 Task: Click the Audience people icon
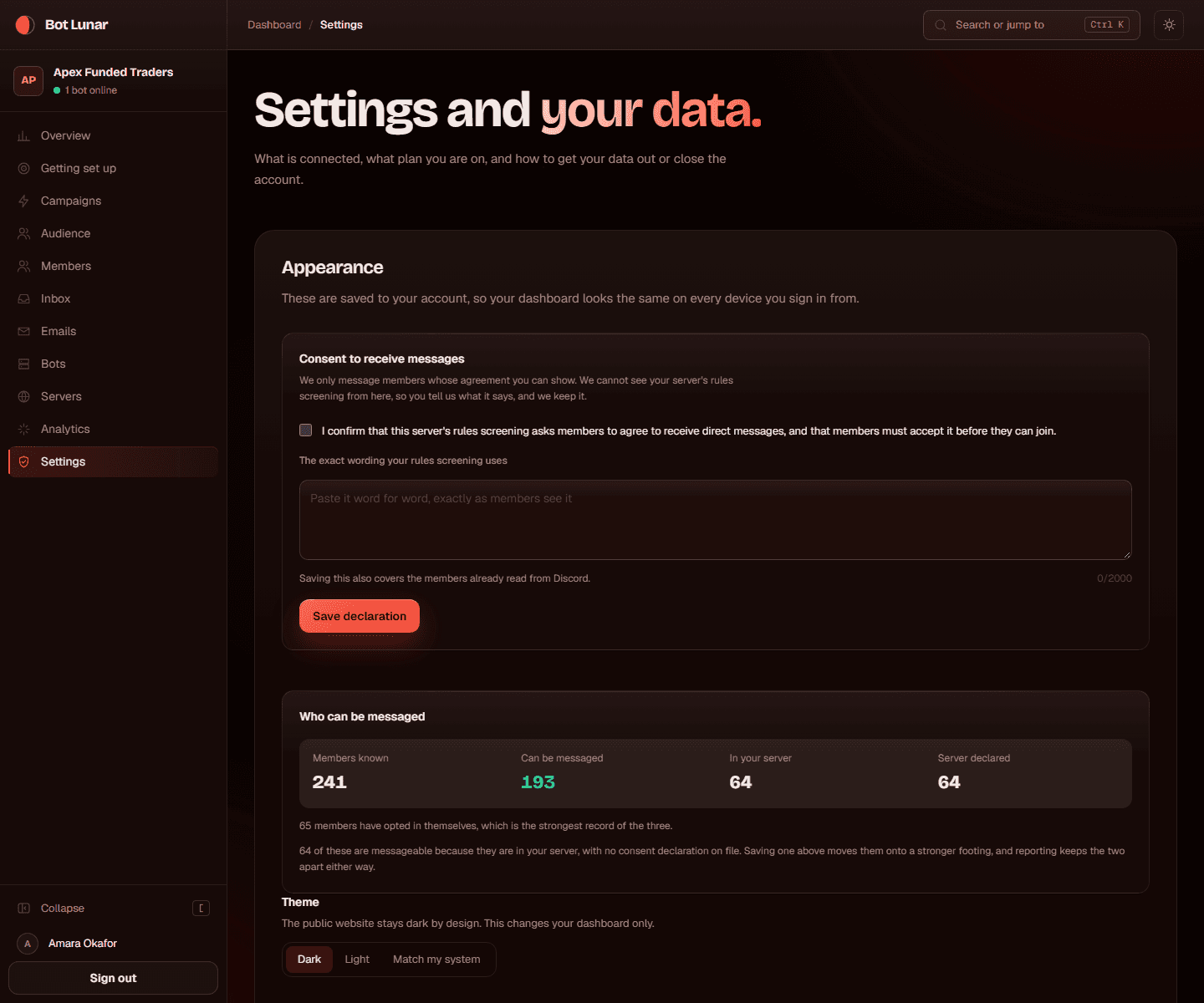pyautogui.click(x=23, y=233)
